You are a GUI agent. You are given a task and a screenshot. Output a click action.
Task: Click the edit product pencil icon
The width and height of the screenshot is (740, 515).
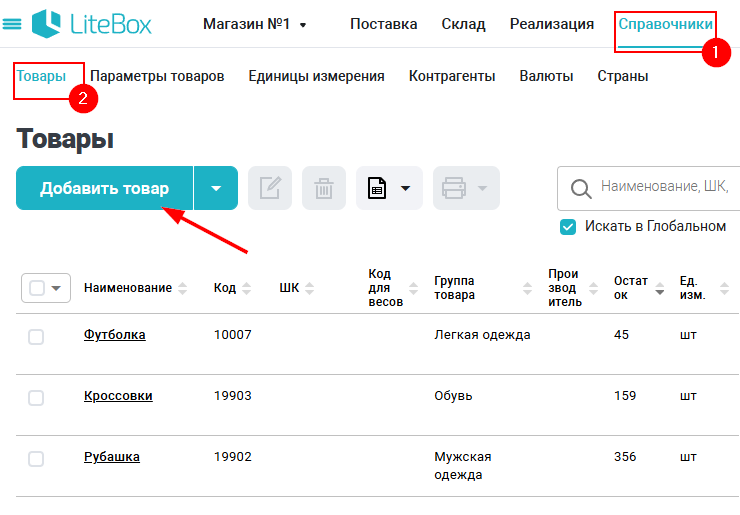coord(270,188)
